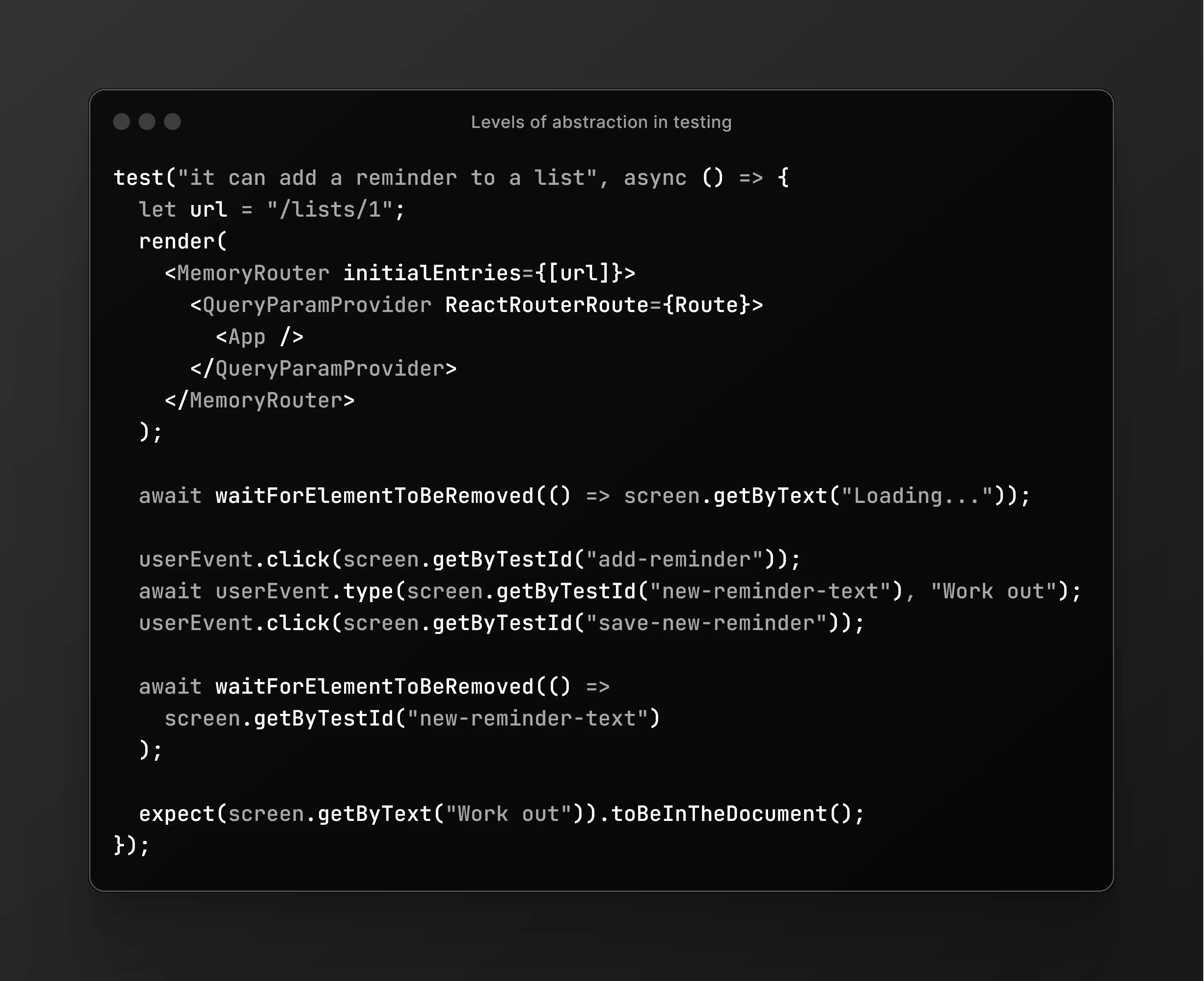Viewport: 1204px width, 981px height.
Task: Click the App component tag
Action: click(x=259, y=337)
